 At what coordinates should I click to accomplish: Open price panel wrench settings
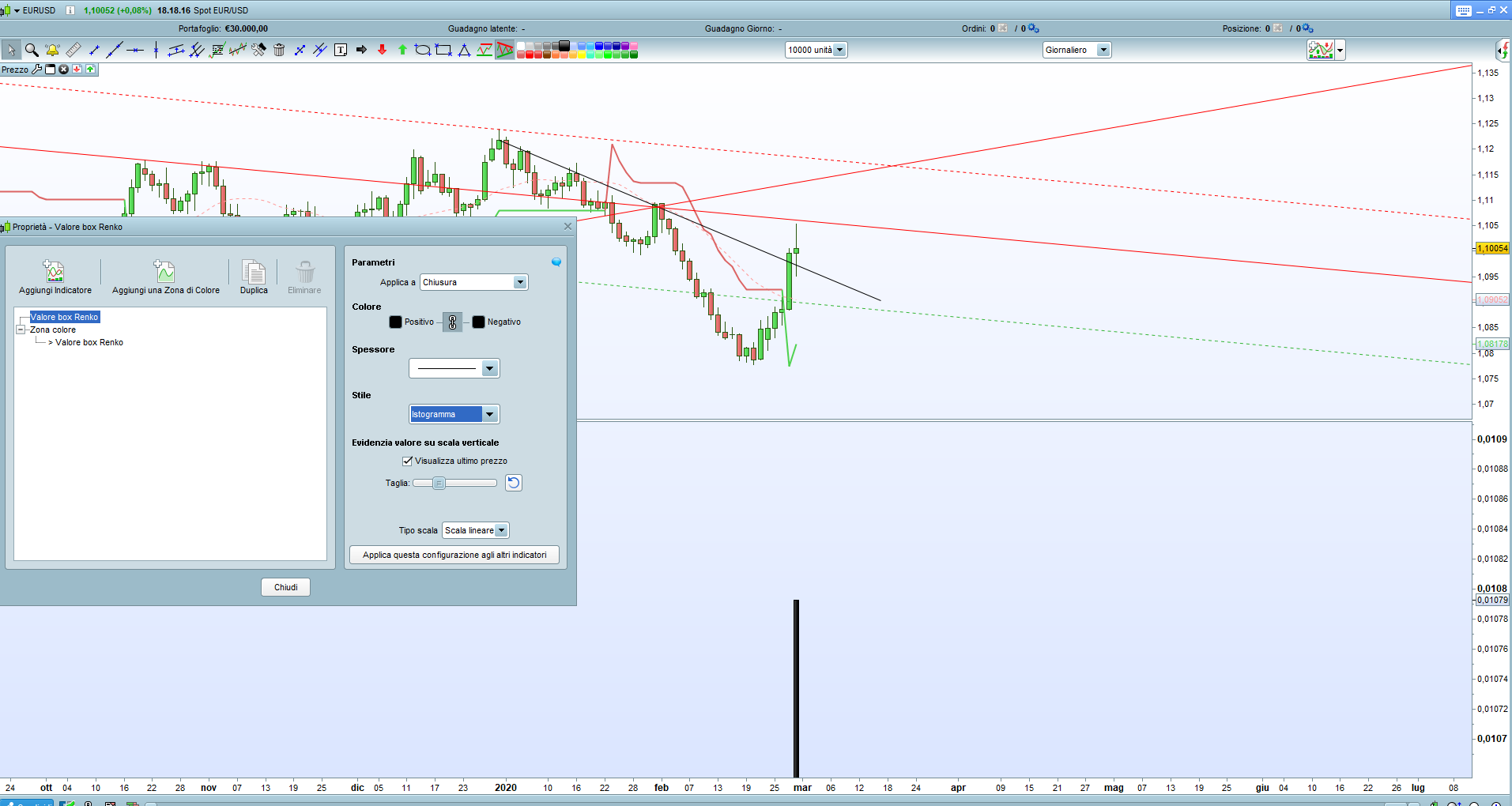tap(36, 70)
